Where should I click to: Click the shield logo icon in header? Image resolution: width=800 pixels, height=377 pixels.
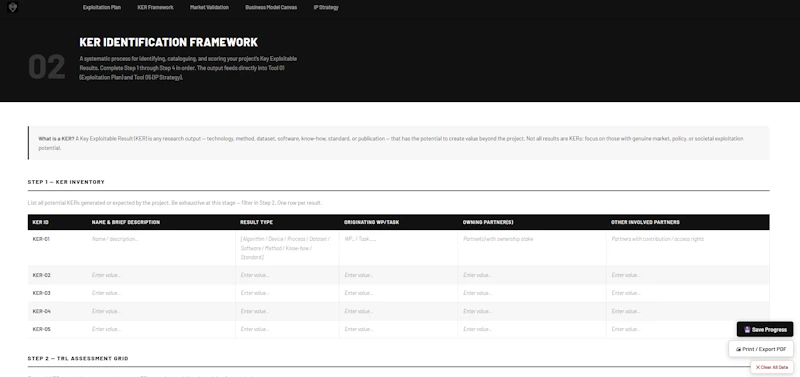click(x=13, y=7)
